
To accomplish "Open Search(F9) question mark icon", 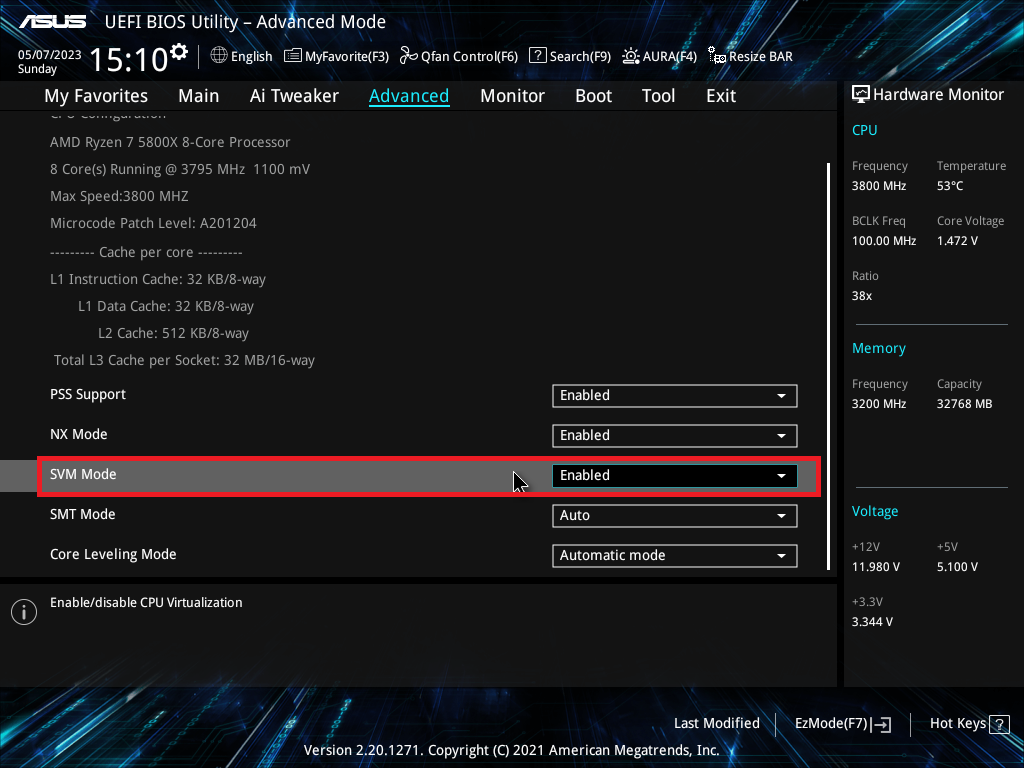I will [537, 56].
